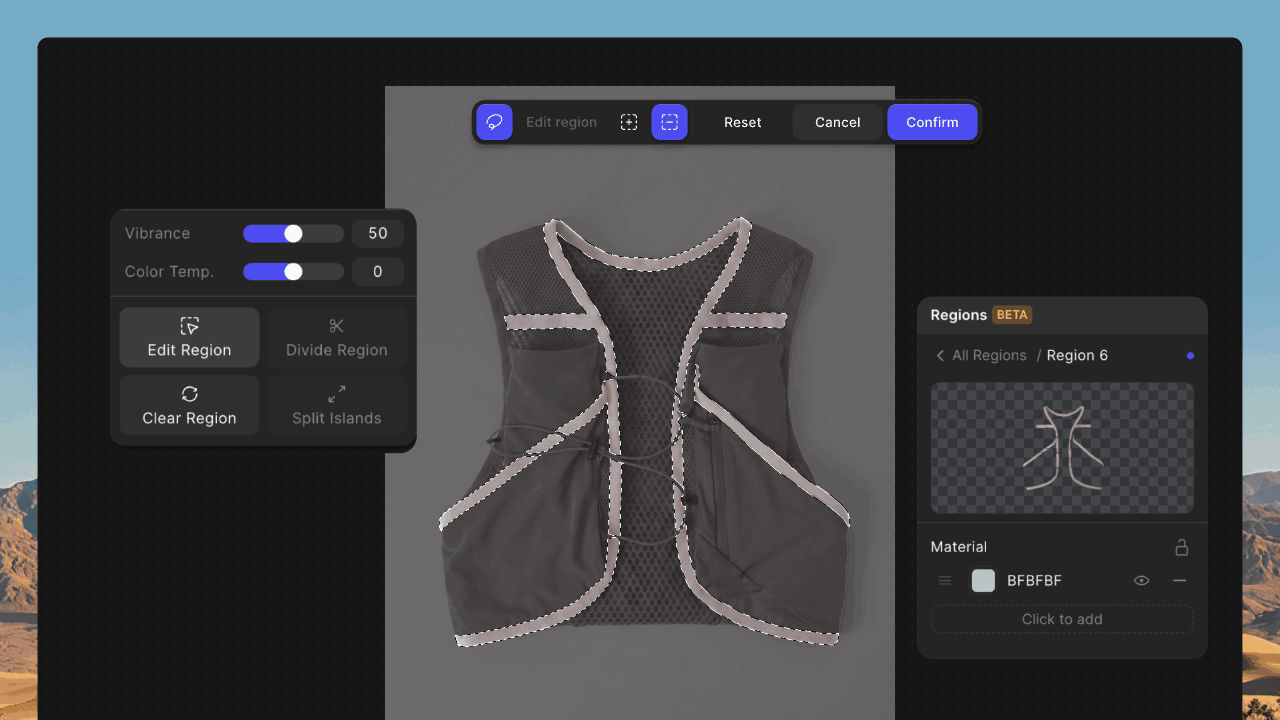The width and height of the screenshot is (1280, 720).
Task: Select the lasso tool icon
Action: click(x=494, y=122)
